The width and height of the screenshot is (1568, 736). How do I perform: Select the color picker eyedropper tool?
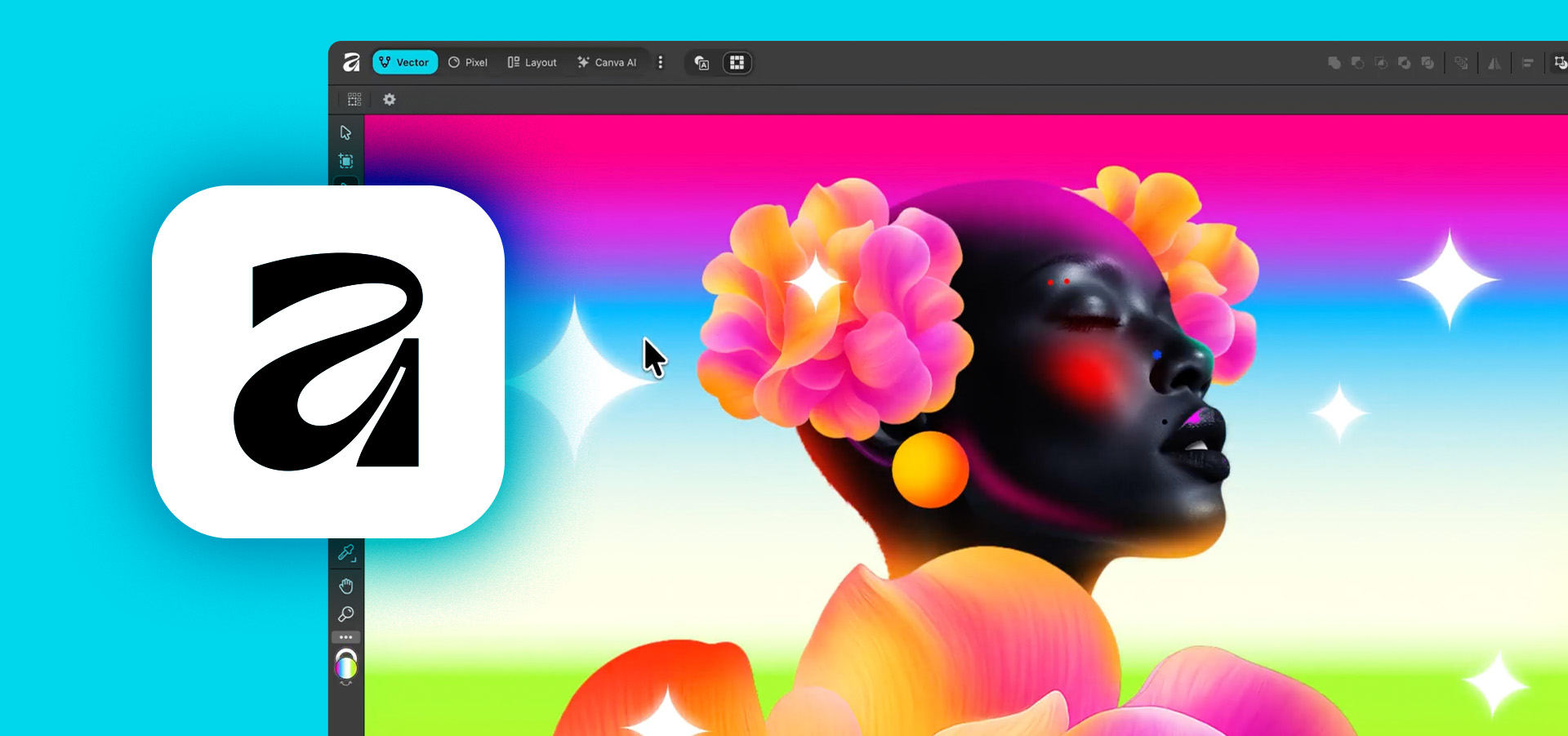346,554
